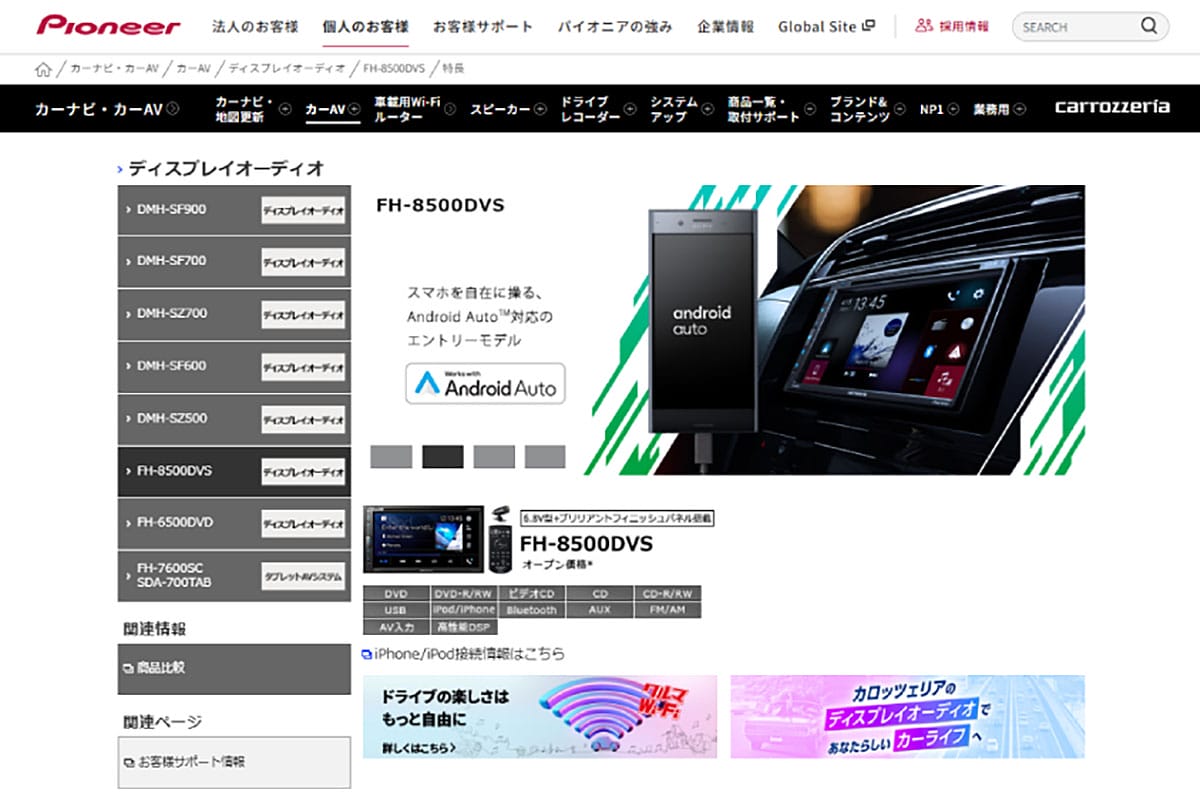
Task: Select DMH-SF700 in sidebar
Action: pos(234,261)
